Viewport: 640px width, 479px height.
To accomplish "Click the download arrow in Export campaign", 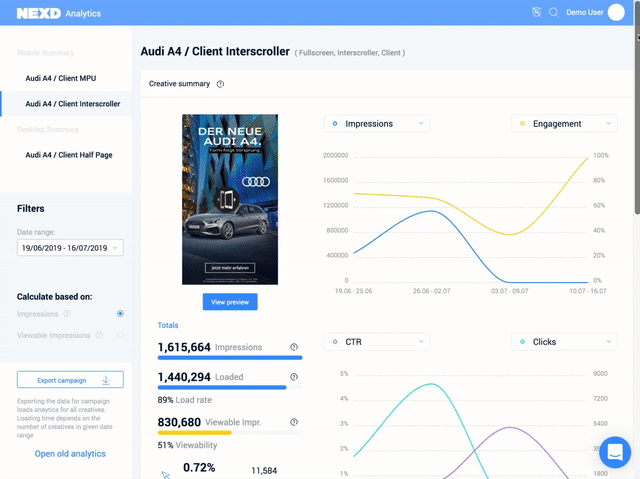I will tap(106, 380).
